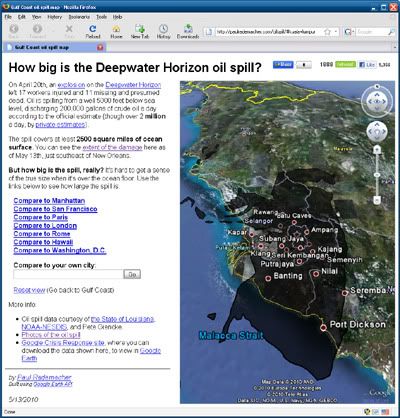Screen dimensions: 400x418
Task: Click the own city text input
Action: pyautogui.click(x=68, y=274)
